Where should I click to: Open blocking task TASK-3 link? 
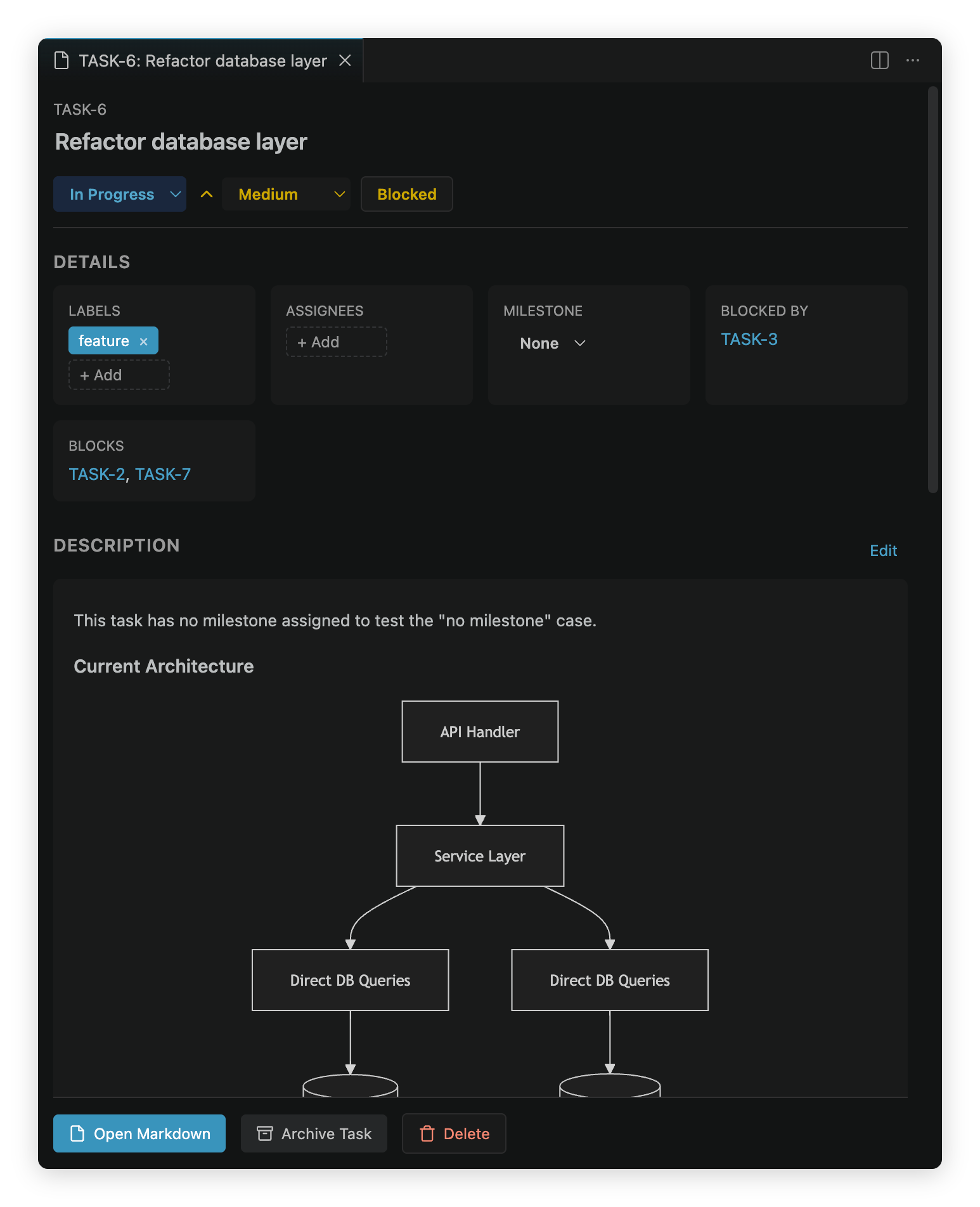tap(749, 339)
